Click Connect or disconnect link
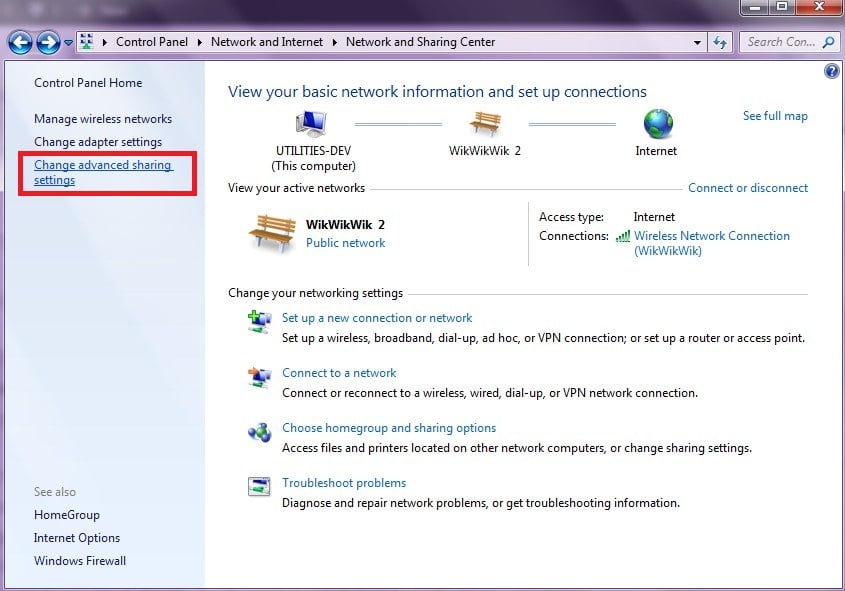845x591 pixels. [x=748, y=188]
